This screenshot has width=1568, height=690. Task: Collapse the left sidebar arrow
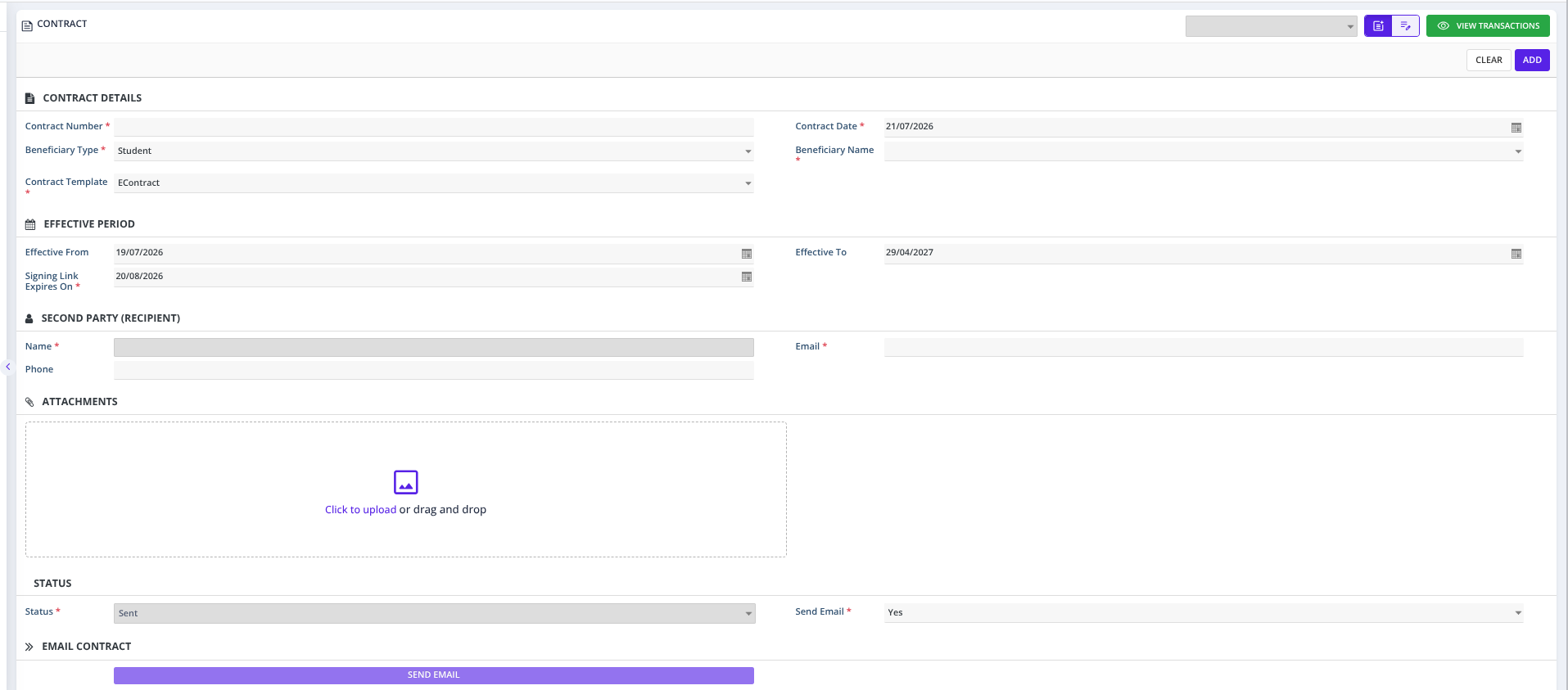tap(8, 367)
